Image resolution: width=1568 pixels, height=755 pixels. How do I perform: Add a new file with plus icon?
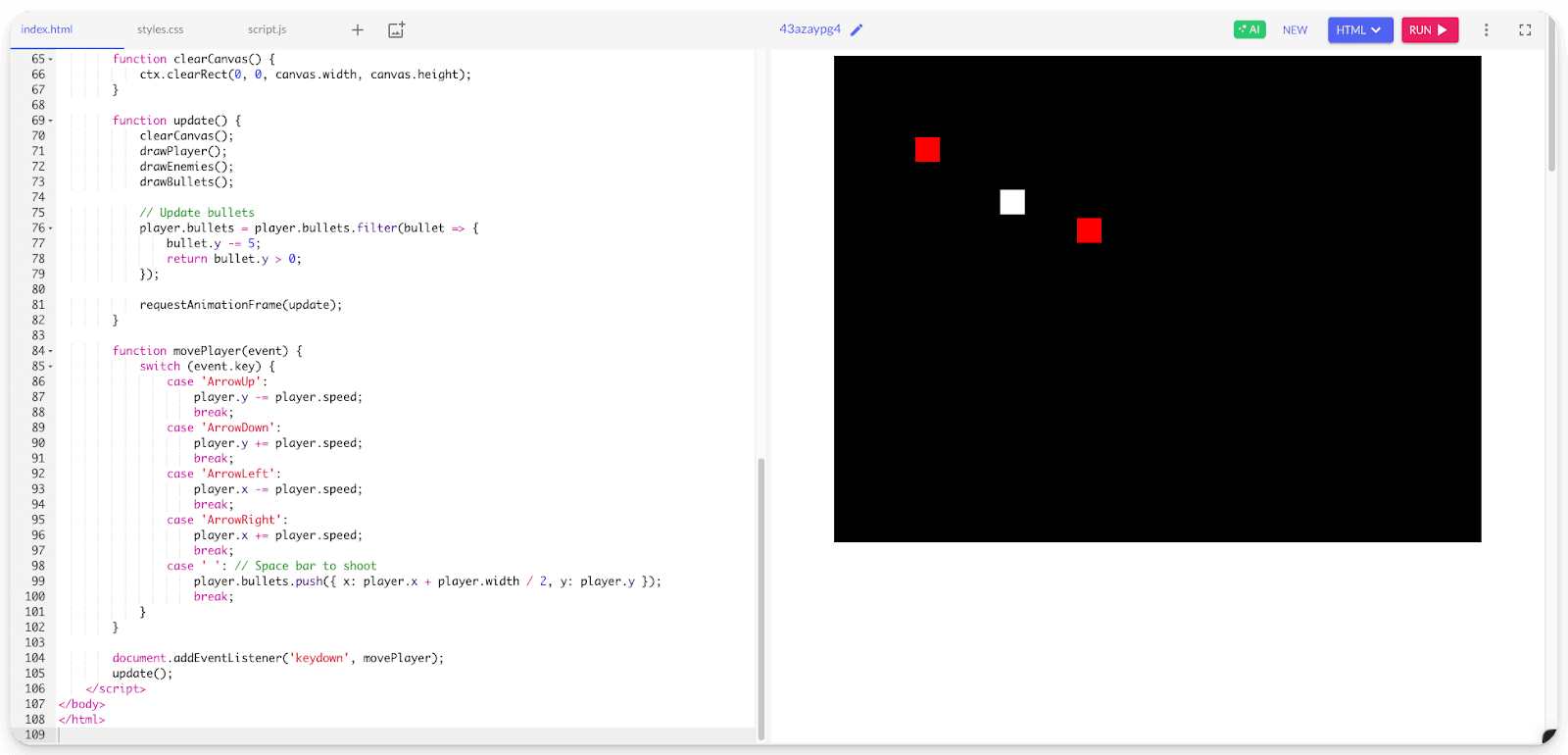pos(358,30)
